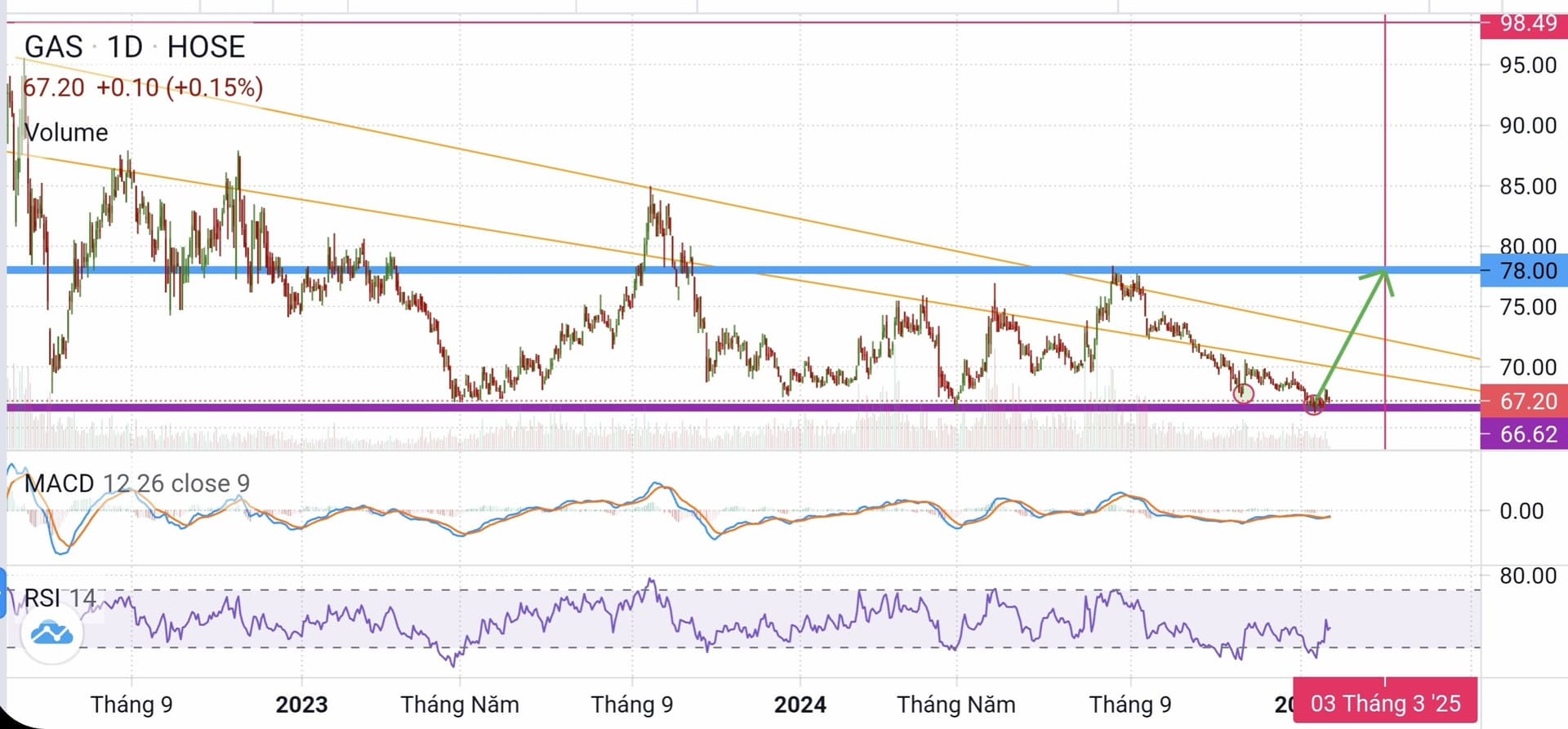Screen dimensions: 1568x729
Task: Tap the 67.20 +0.10 (+0.15%) price readout
Action: click(x=143, y=87)
